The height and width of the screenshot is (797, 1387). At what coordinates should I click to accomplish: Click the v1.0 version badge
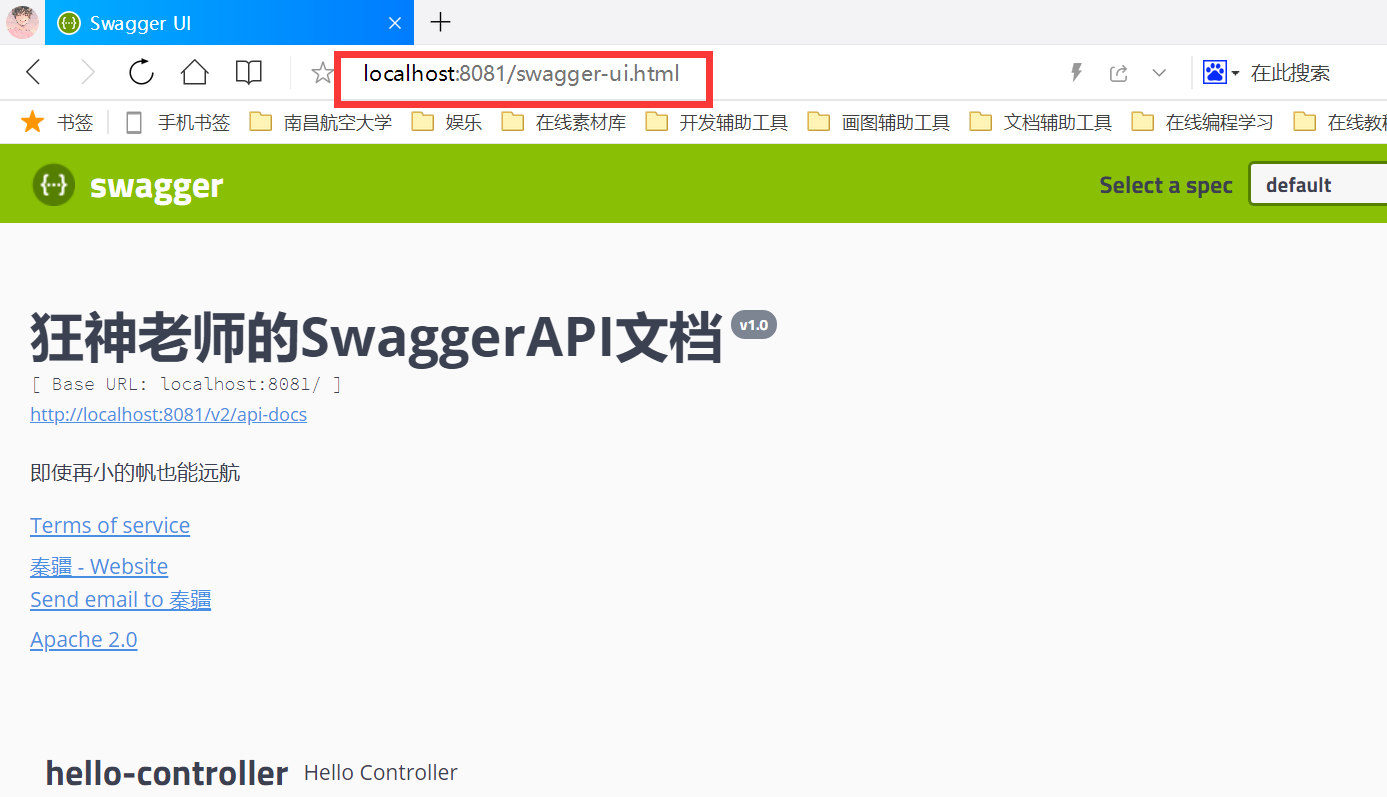pos(754,325)
